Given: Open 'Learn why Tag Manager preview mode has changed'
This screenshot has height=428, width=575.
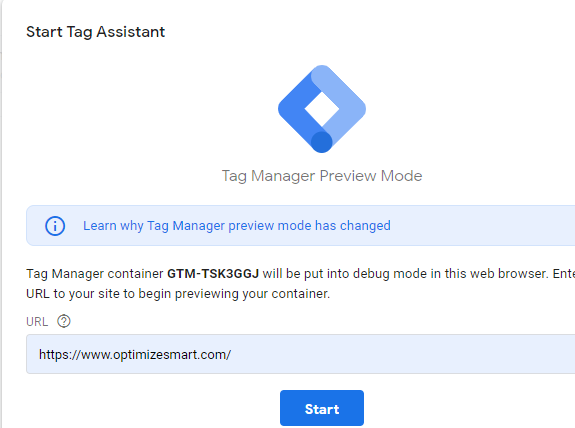Looking at the screenshot, I should point(237,226).
